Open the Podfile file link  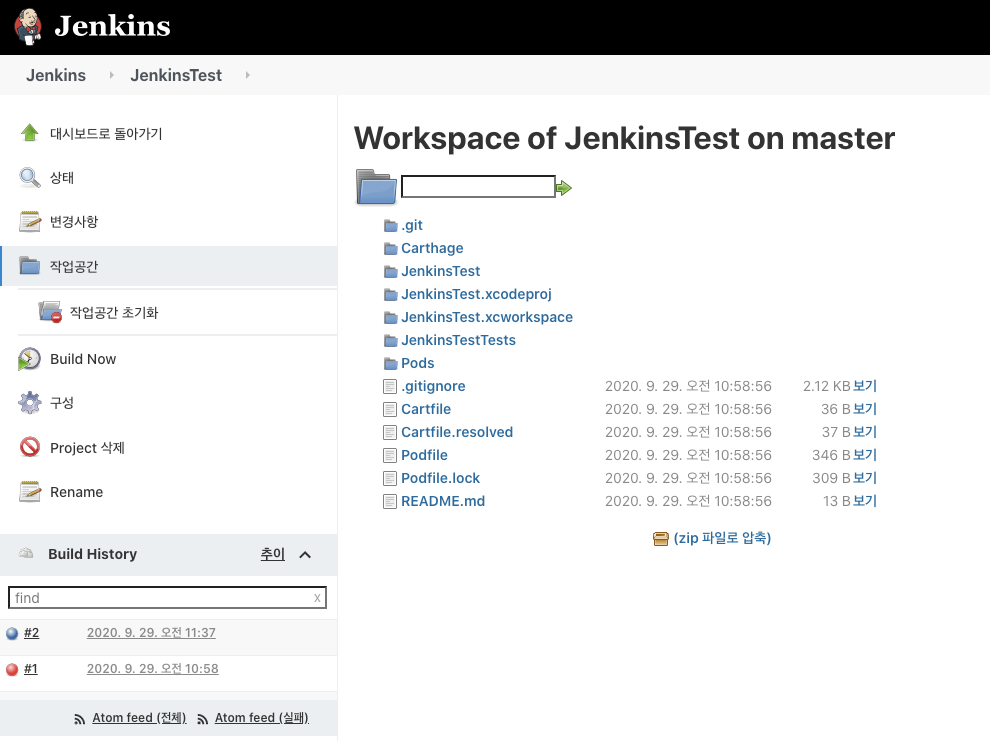coord(424,455)
